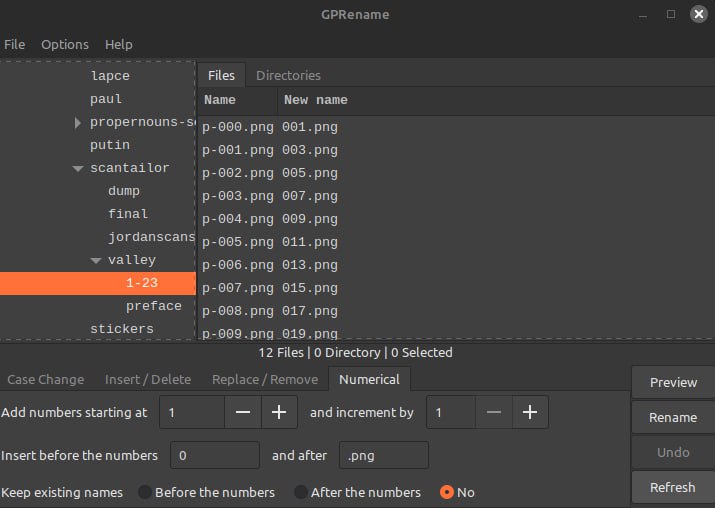This screenshot has width=715, height=508.
Task: Focus the 'starting at' number field
Action: coord(192,412)
